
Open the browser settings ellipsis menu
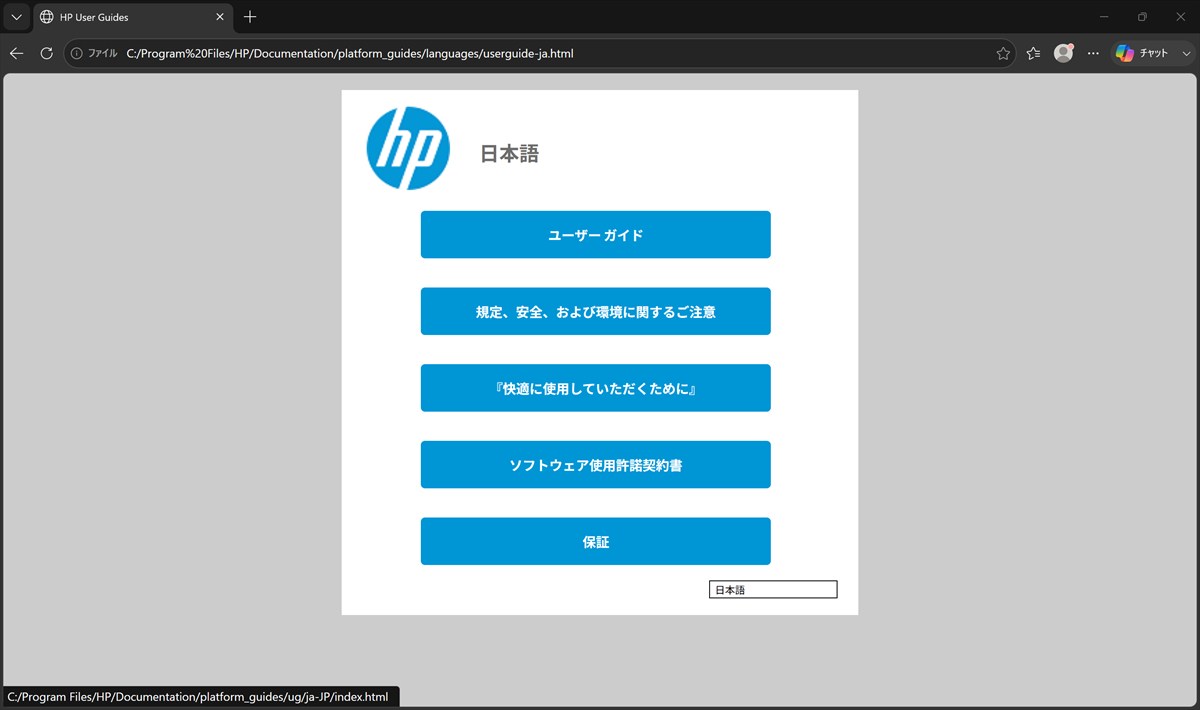pos(1093,53)
